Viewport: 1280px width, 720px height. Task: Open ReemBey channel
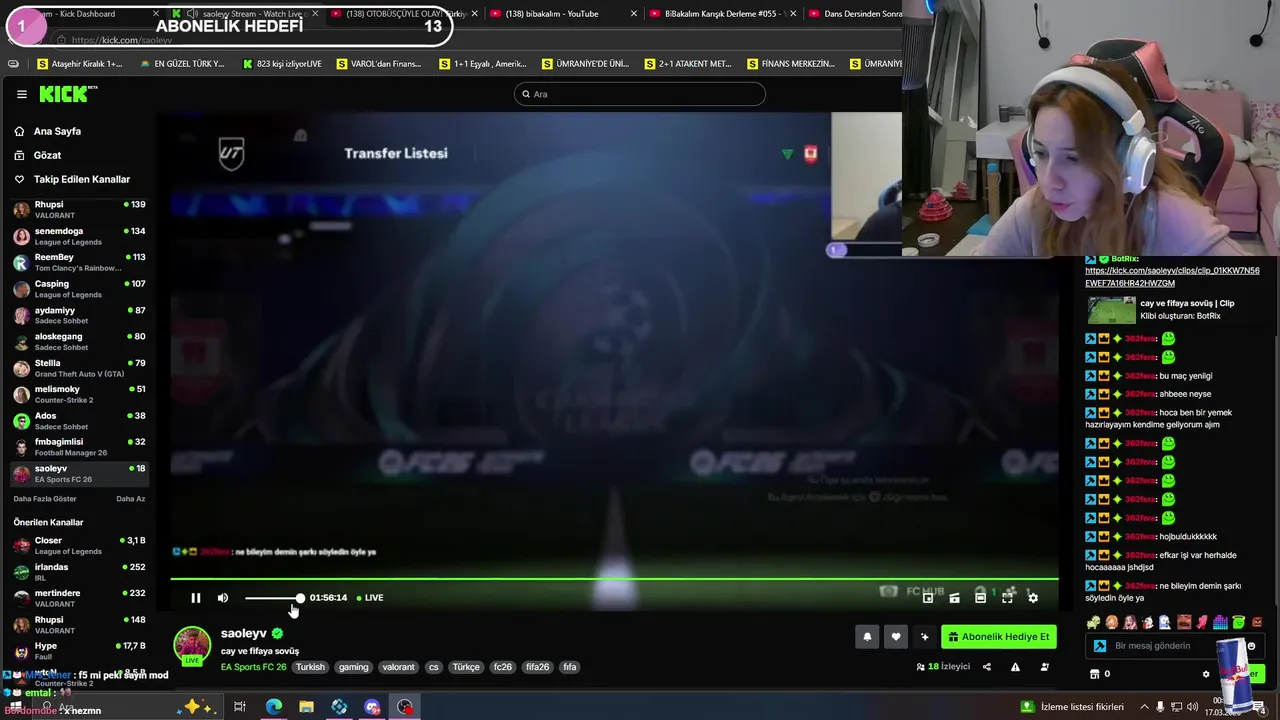pos(80,262)
